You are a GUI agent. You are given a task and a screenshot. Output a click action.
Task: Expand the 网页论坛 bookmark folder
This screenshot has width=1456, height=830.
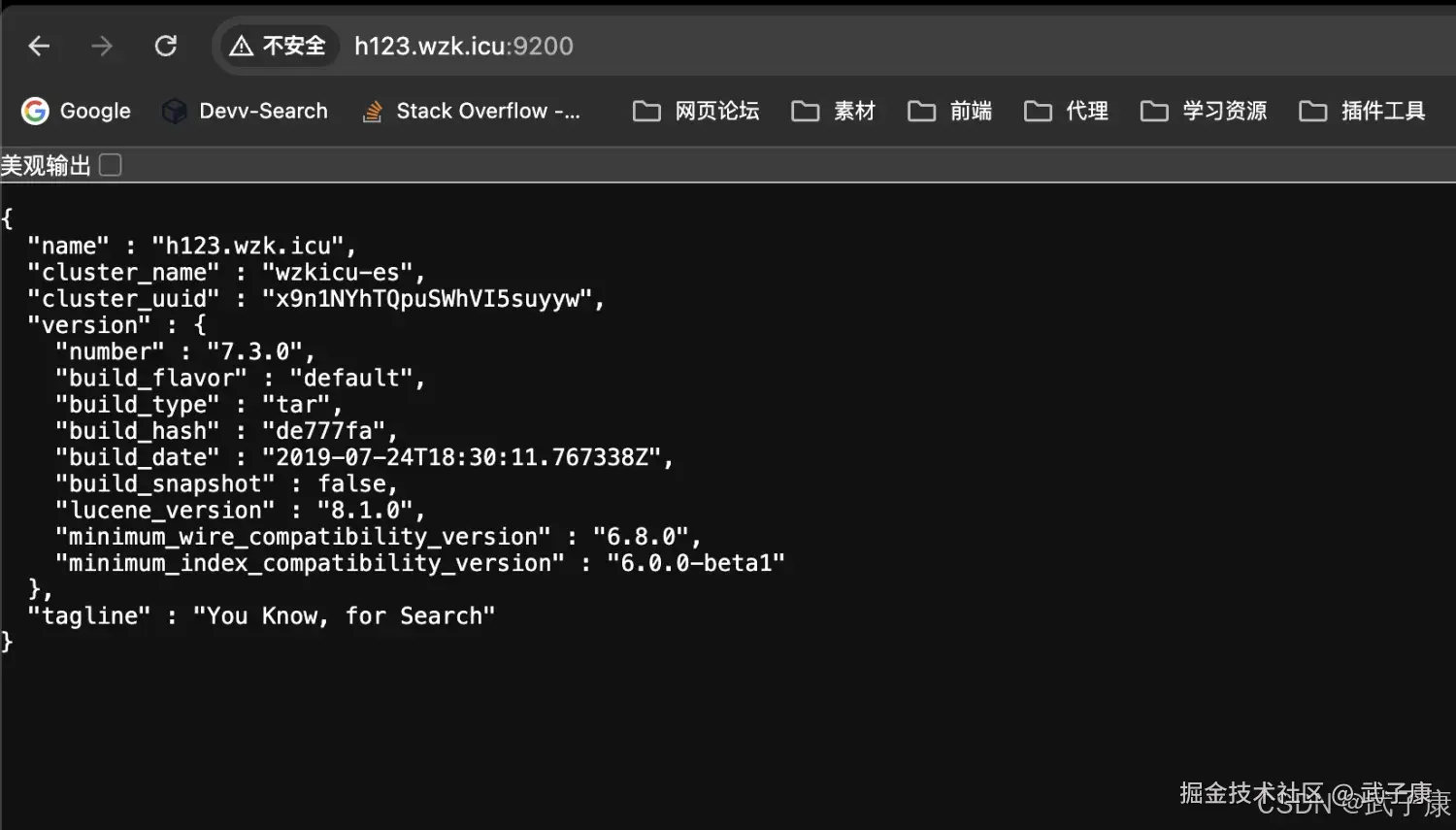click(696, 111)
